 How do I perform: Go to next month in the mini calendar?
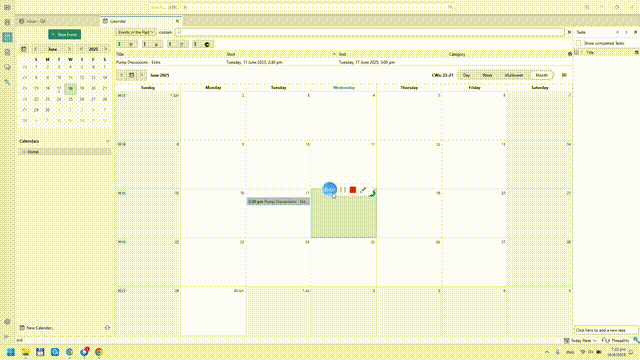[69, 49]
